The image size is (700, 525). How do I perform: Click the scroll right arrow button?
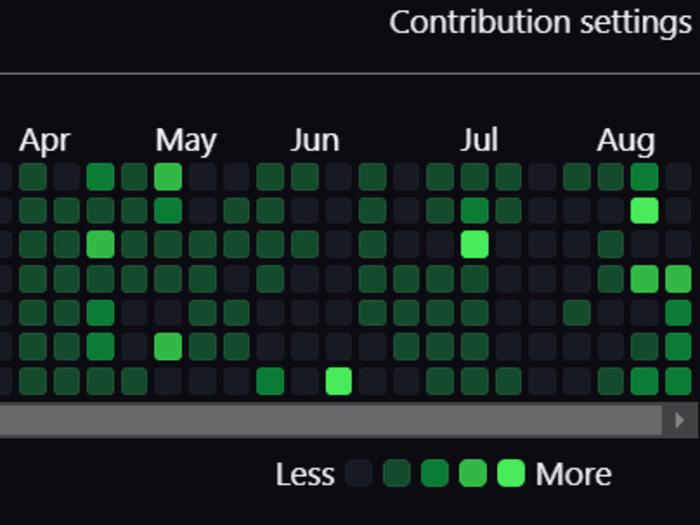click(x=680, y=420)
